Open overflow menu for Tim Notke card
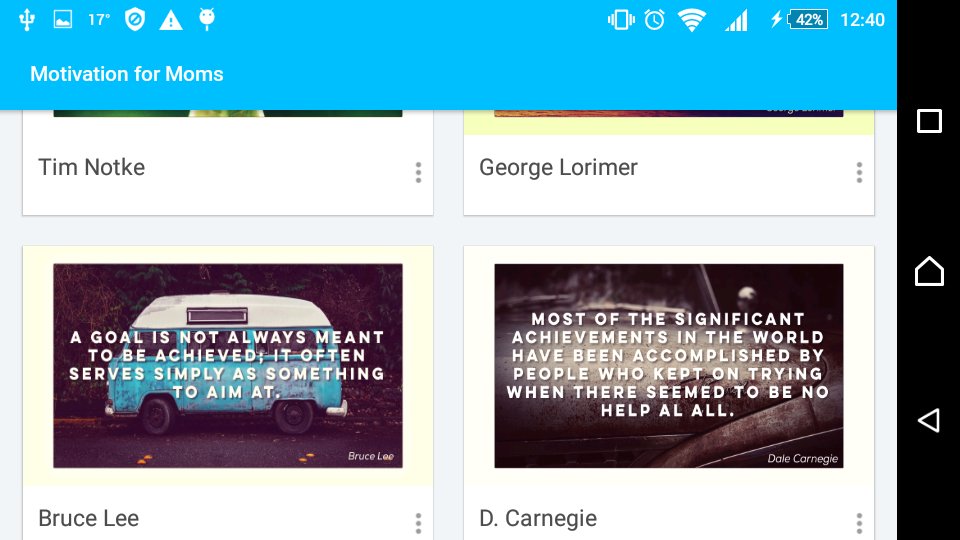960x540 pixels. pos(418,173)
